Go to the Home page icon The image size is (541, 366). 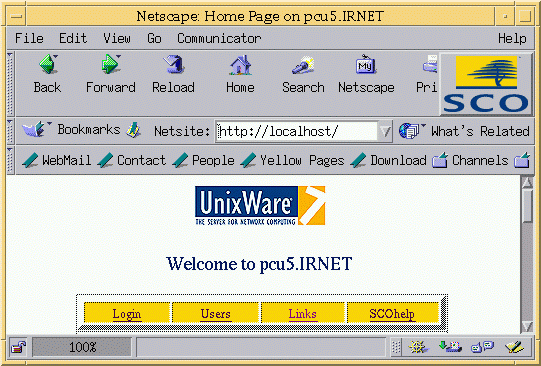pos(240,65)
